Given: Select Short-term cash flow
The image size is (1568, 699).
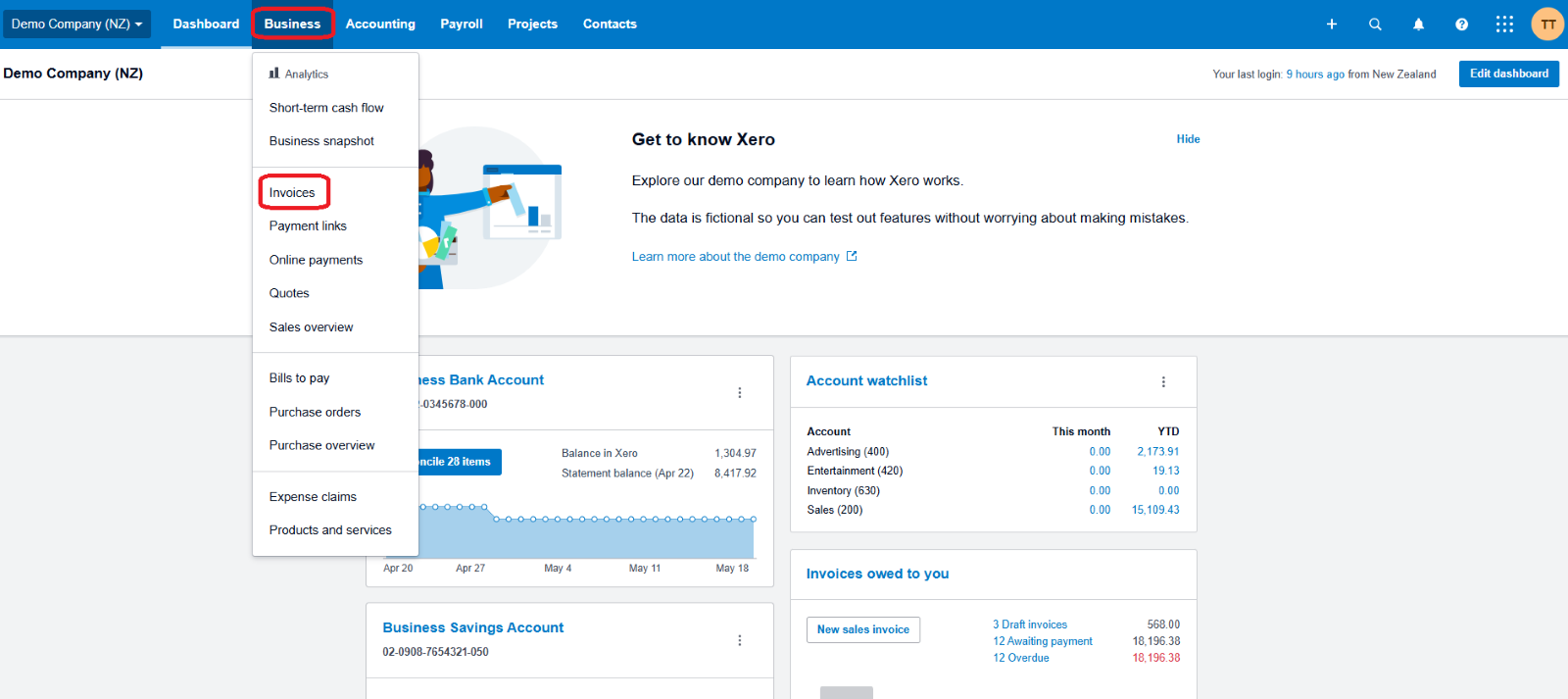Looking at the screenshot, I should click(335, 108).
